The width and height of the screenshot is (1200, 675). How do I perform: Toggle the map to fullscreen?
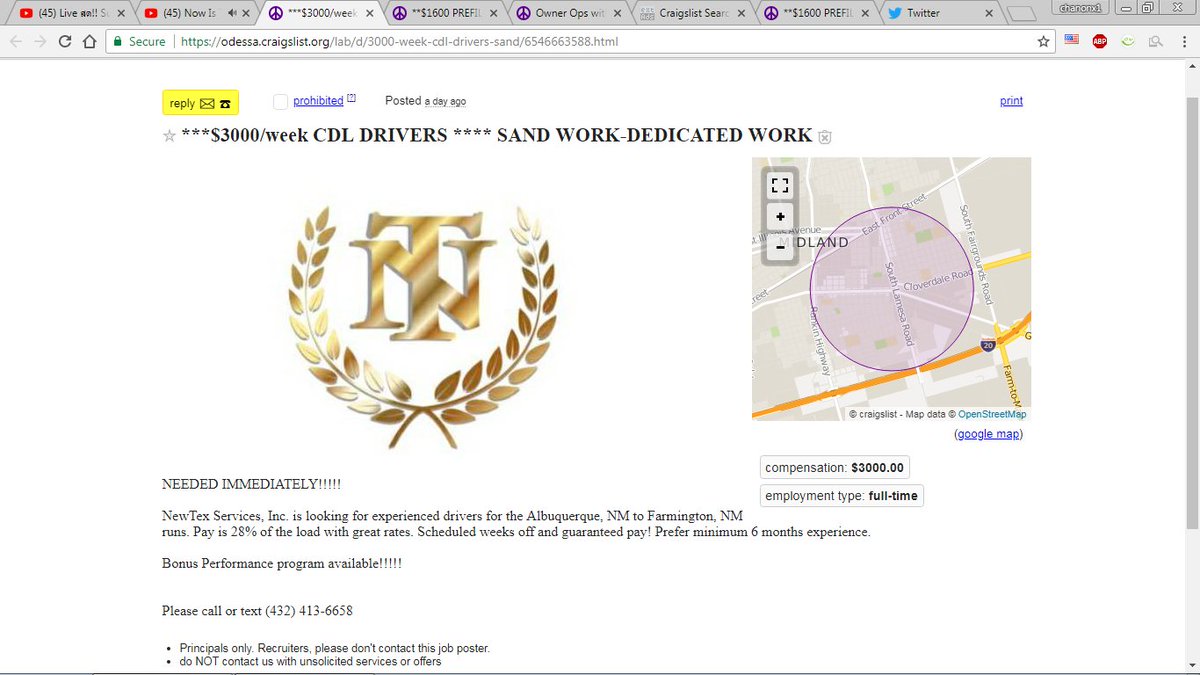780,185
